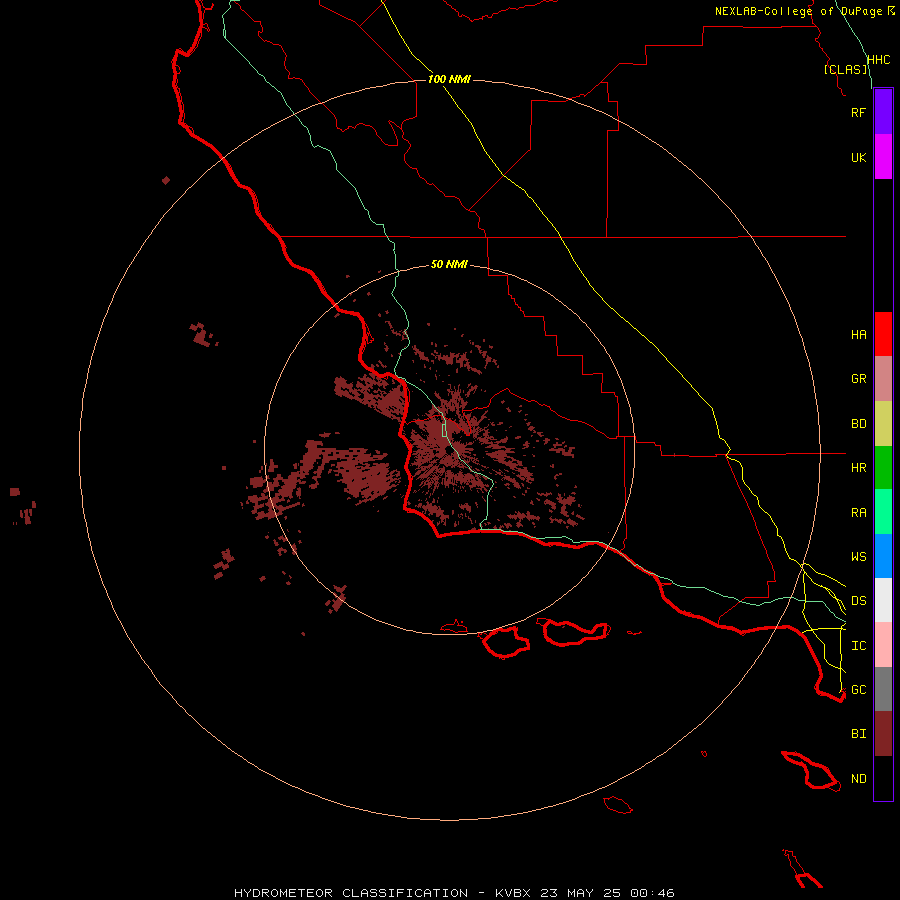The height and width of the screenshot is (900, 900).
Task: Click the NEXLAB-College of DuPage text
Action: [x=798, y=11]
